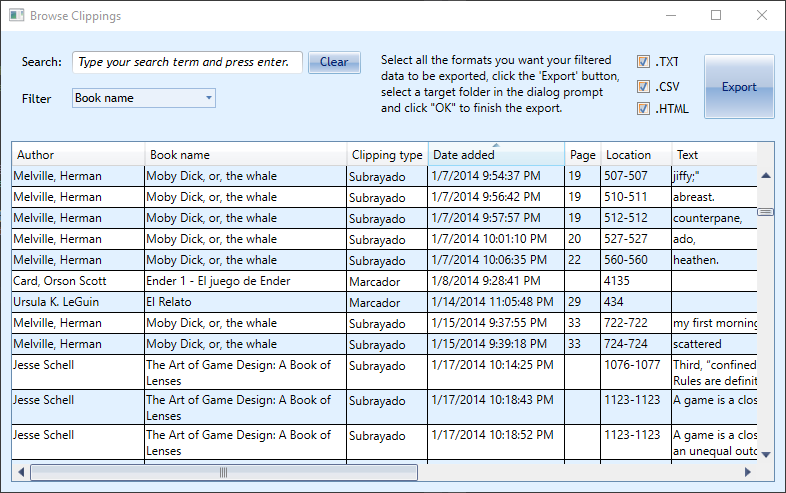This screenshot has height=493, width=786.
Task: Click text cell 'ado,'
Action: click(x=714, y=239)
